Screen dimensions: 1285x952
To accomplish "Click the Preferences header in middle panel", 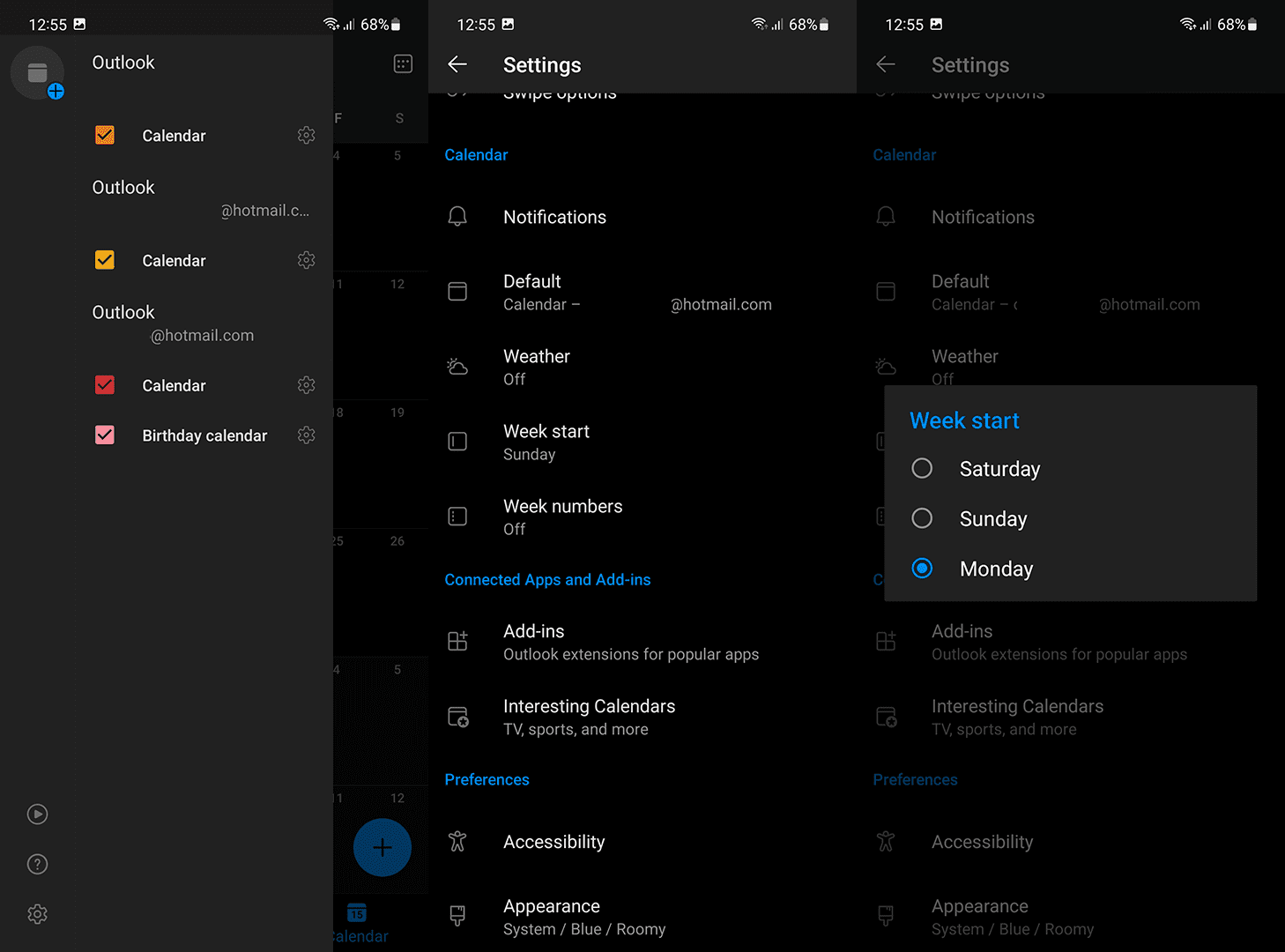I will [x=487, y=780].
